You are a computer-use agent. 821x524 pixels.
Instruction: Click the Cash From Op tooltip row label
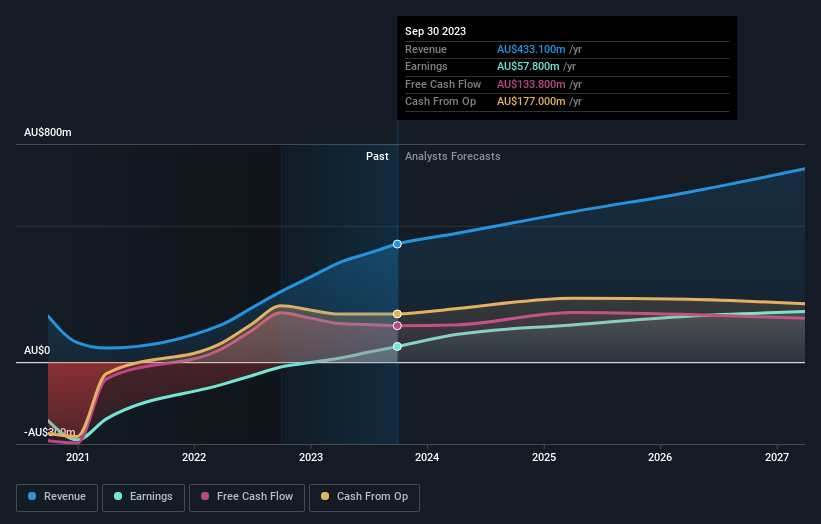[x=440, y=102]
